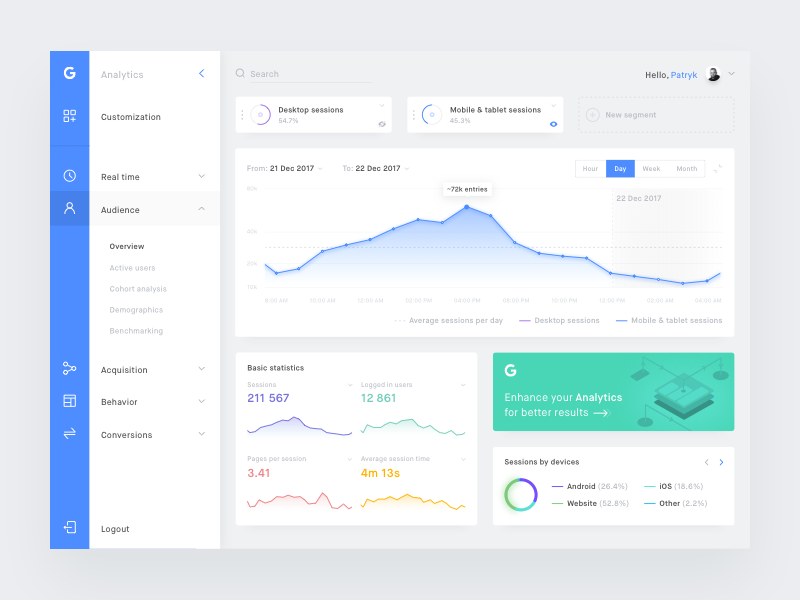This screenshot has height=600, width=800.
Task: Open Real time via the clock icon
Action: [69, 176]
